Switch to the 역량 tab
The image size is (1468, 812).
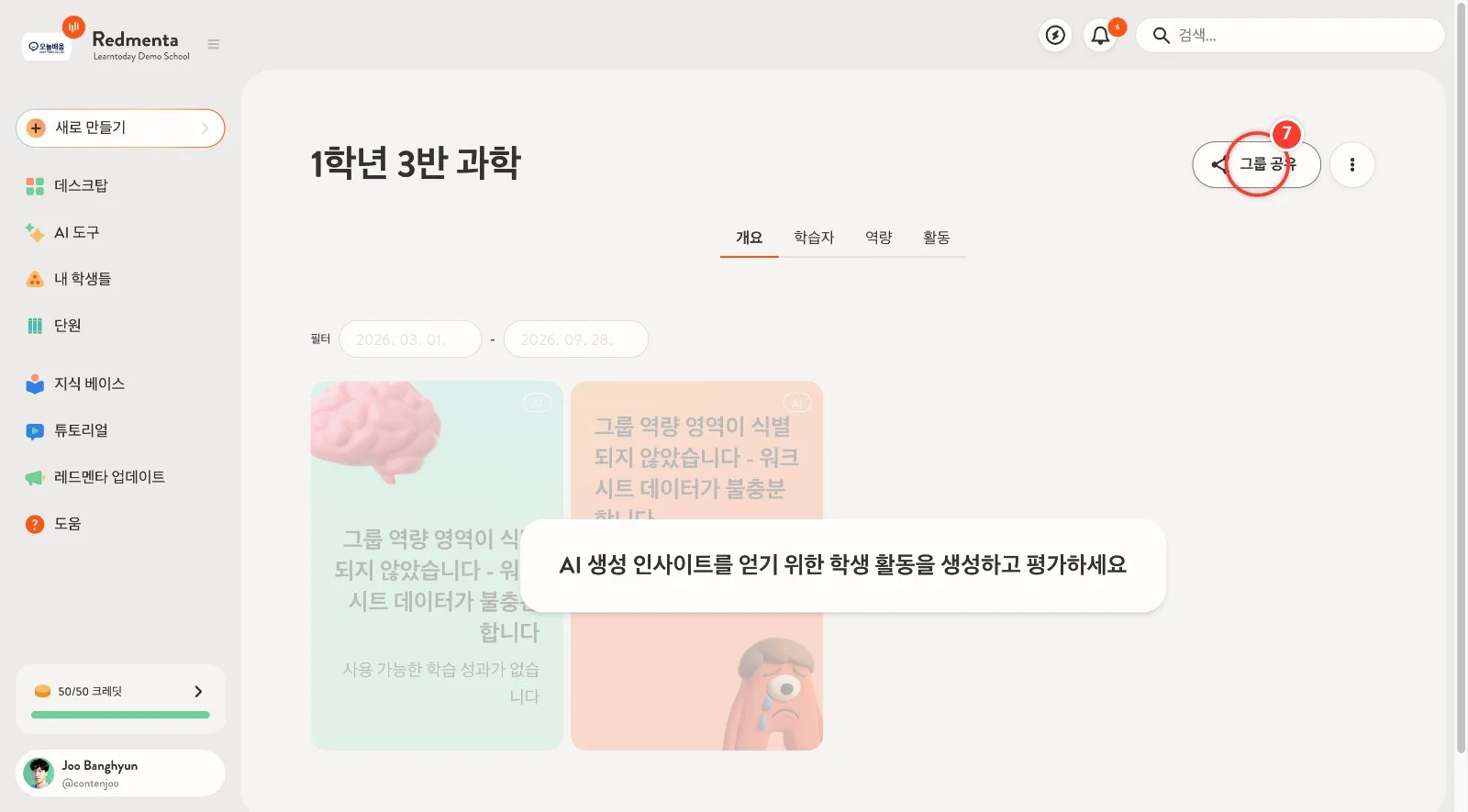coord(878,238)
